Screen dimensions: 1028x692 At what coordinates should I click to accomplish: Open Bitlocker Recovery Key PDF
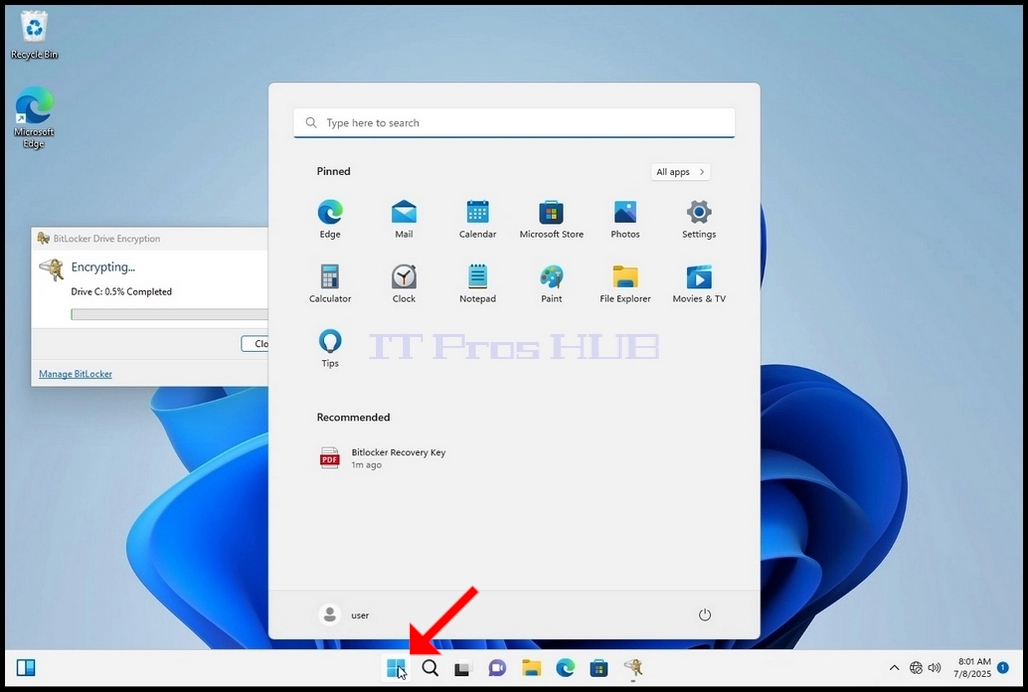coord(384,458)
